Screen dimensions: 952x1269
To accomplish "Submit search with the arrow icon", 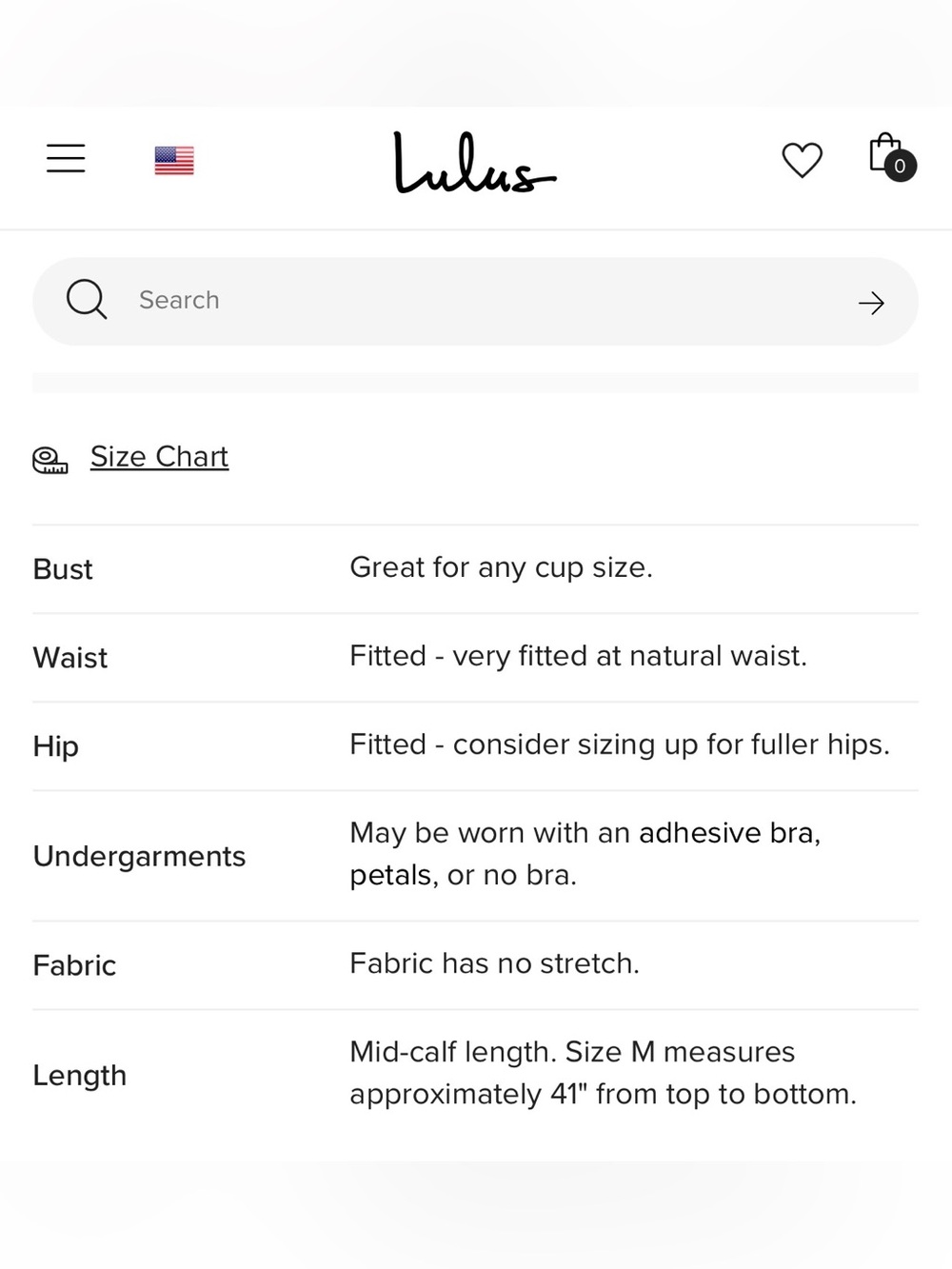I will 871,303.
